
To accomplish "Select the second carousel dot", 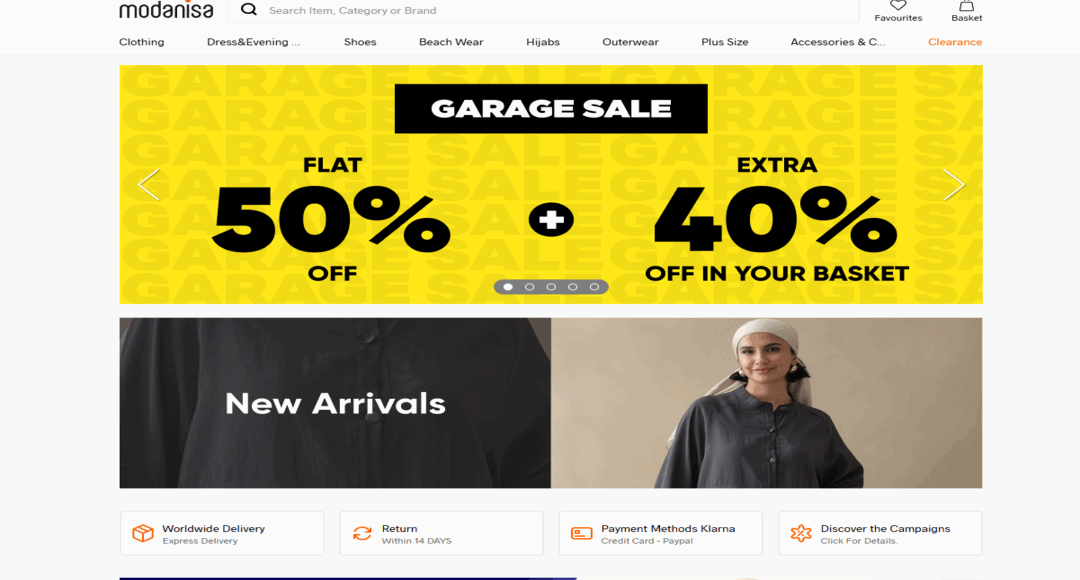I will click(530, 287).
